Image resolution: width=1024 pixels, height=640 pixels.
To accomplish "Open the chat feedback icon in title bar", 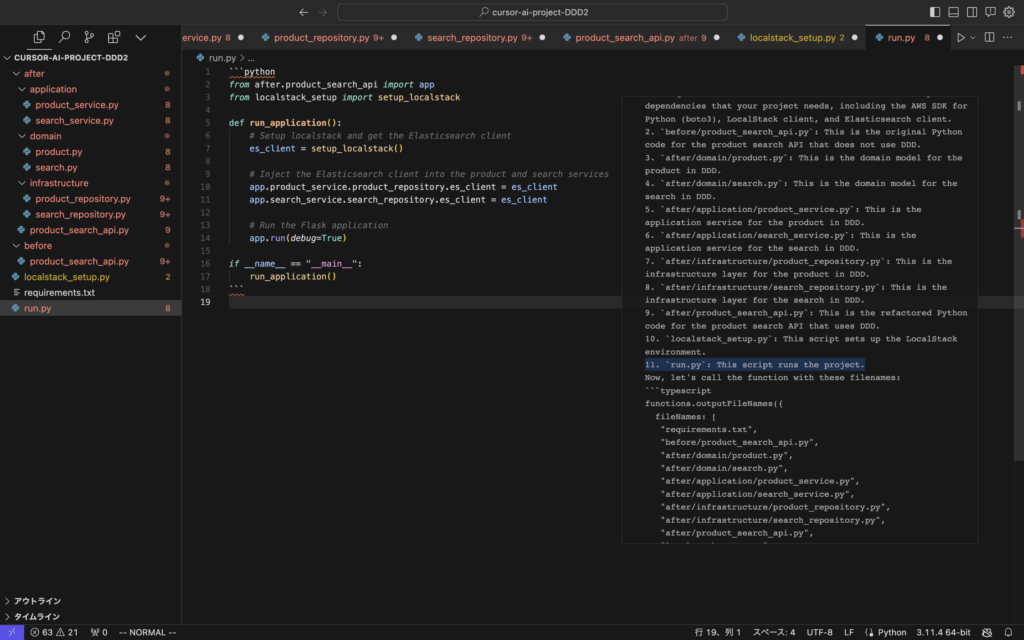I will (991, 12).
